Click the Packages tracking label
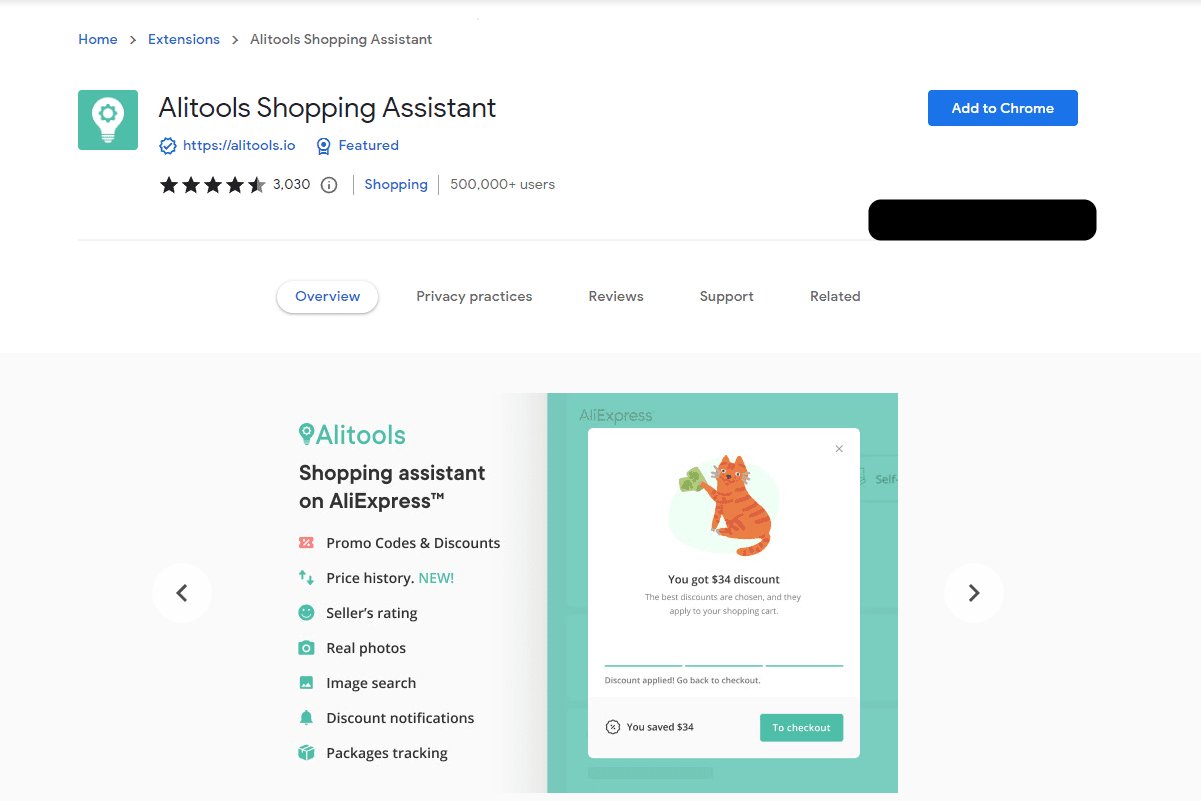 click(x=387, y=753)
